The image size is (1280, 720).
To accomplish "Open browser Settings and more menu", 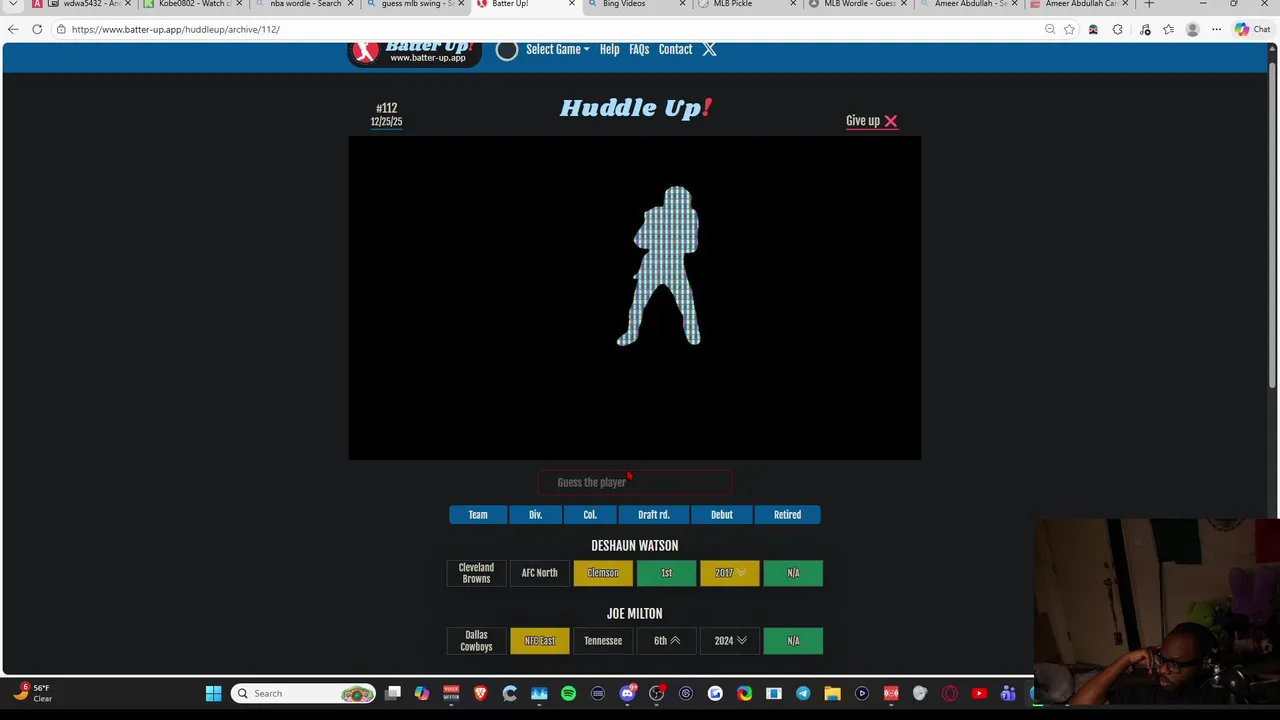I will tap(1216, 29).
